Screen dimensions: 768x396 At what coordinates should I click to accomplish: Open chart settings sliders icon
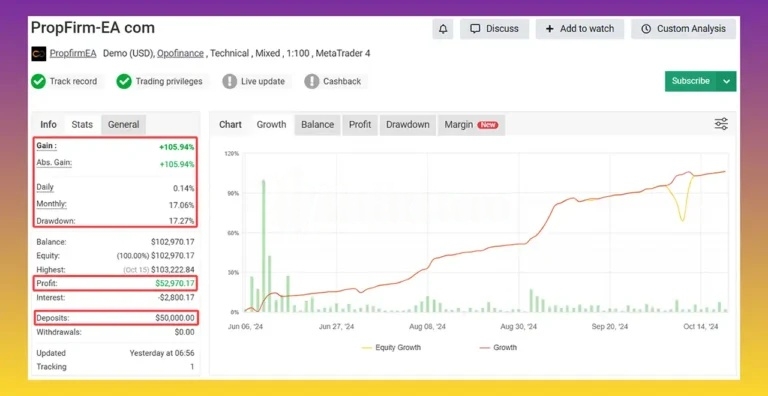point(721,124)
